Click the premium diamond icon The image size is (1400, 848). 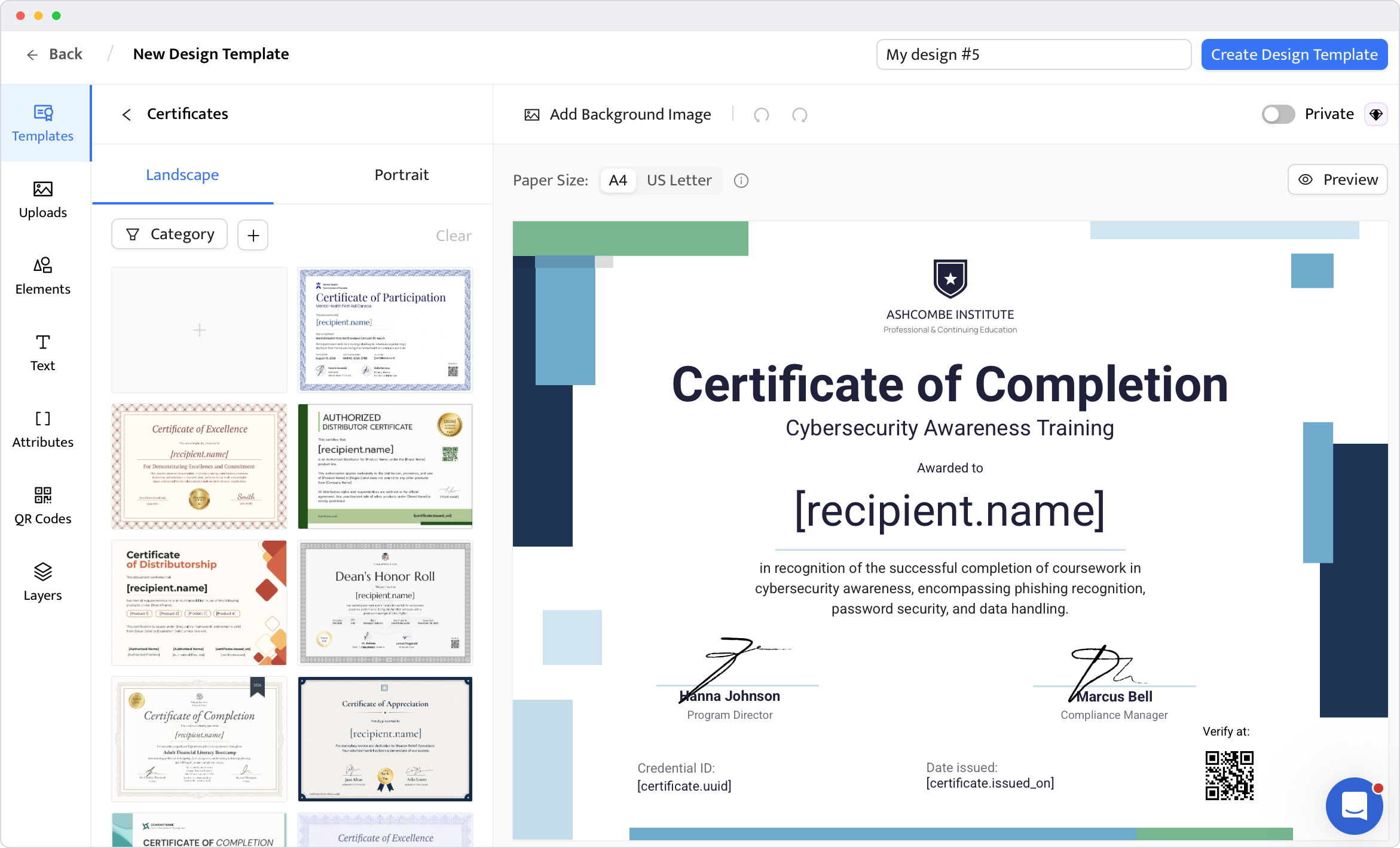pos(1376,114)
